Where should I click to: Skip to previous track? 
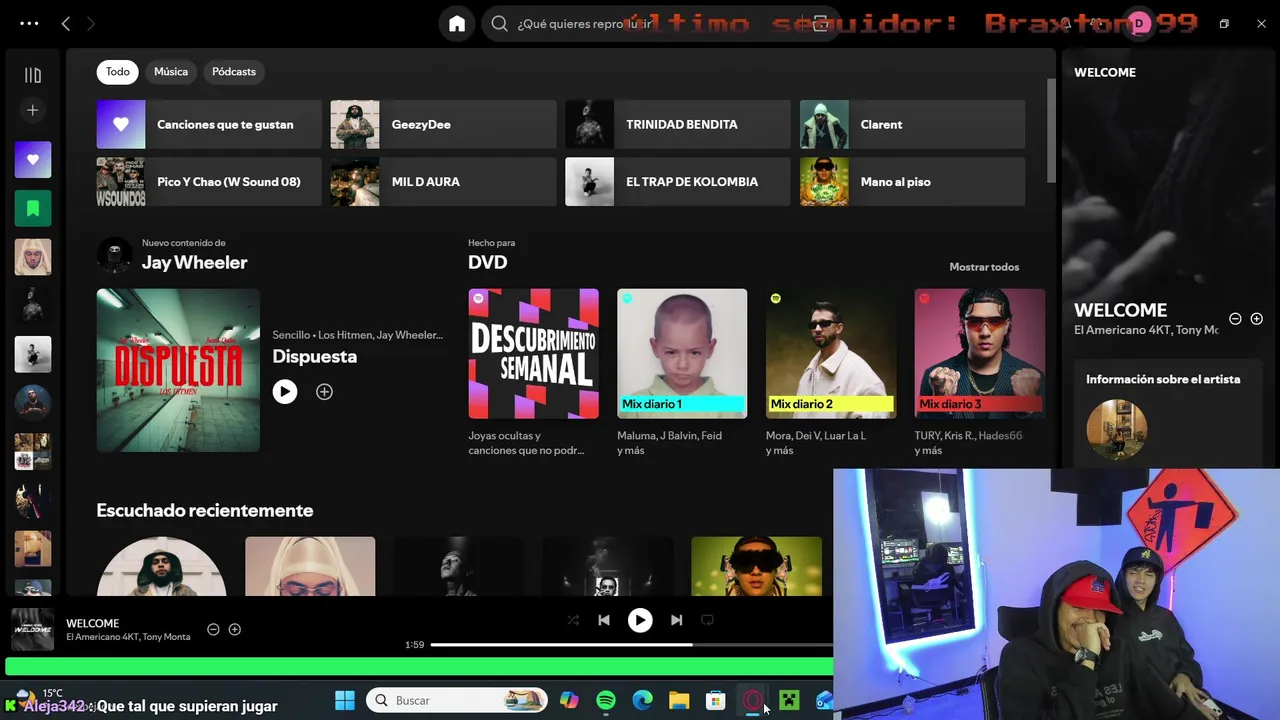(604, 620)
